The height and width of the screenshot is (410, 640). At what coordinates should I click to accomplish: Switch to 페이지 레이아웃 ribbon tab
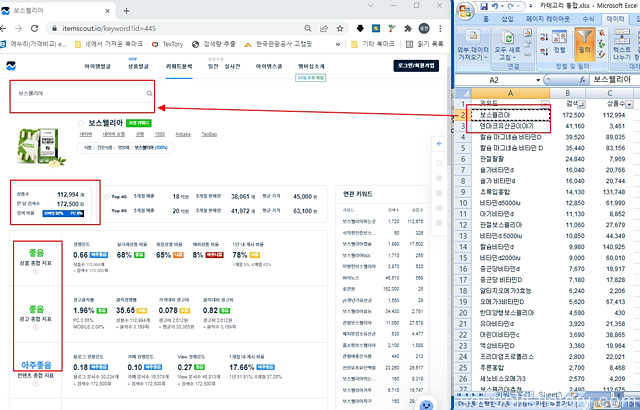click(x=548, y=19)
